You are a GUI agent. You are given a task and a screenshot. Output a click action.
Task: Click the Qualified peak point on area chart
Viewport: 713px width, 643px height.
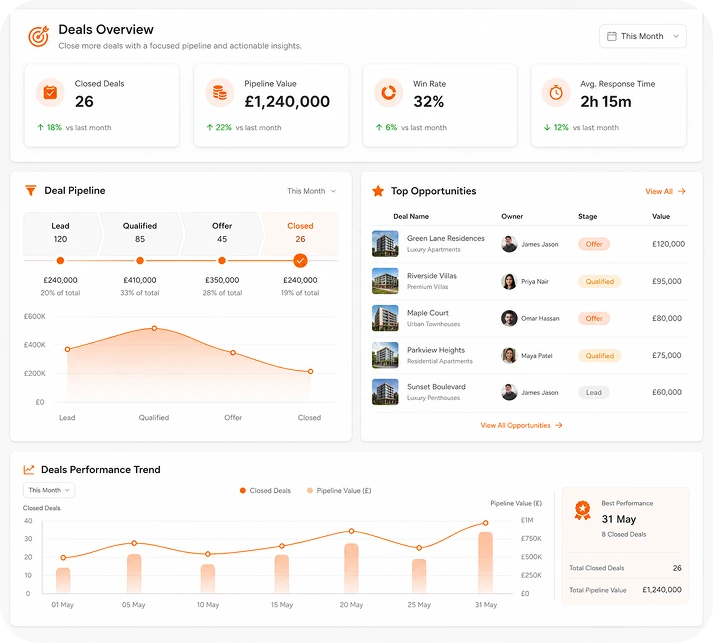tap(155, 328)
